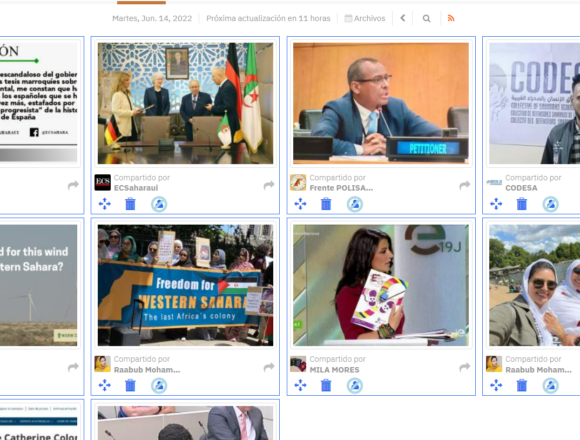Viewport: 580px width, 440px height.
Task: Move the Frente POLISARIO card with the arrows icon
Action: [300, 204]
